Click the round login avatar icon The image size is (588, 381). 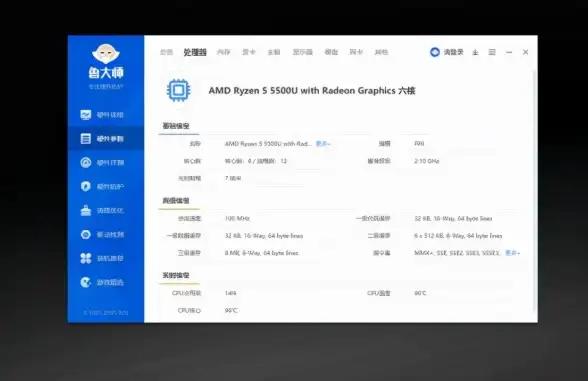tap(435, 52)
